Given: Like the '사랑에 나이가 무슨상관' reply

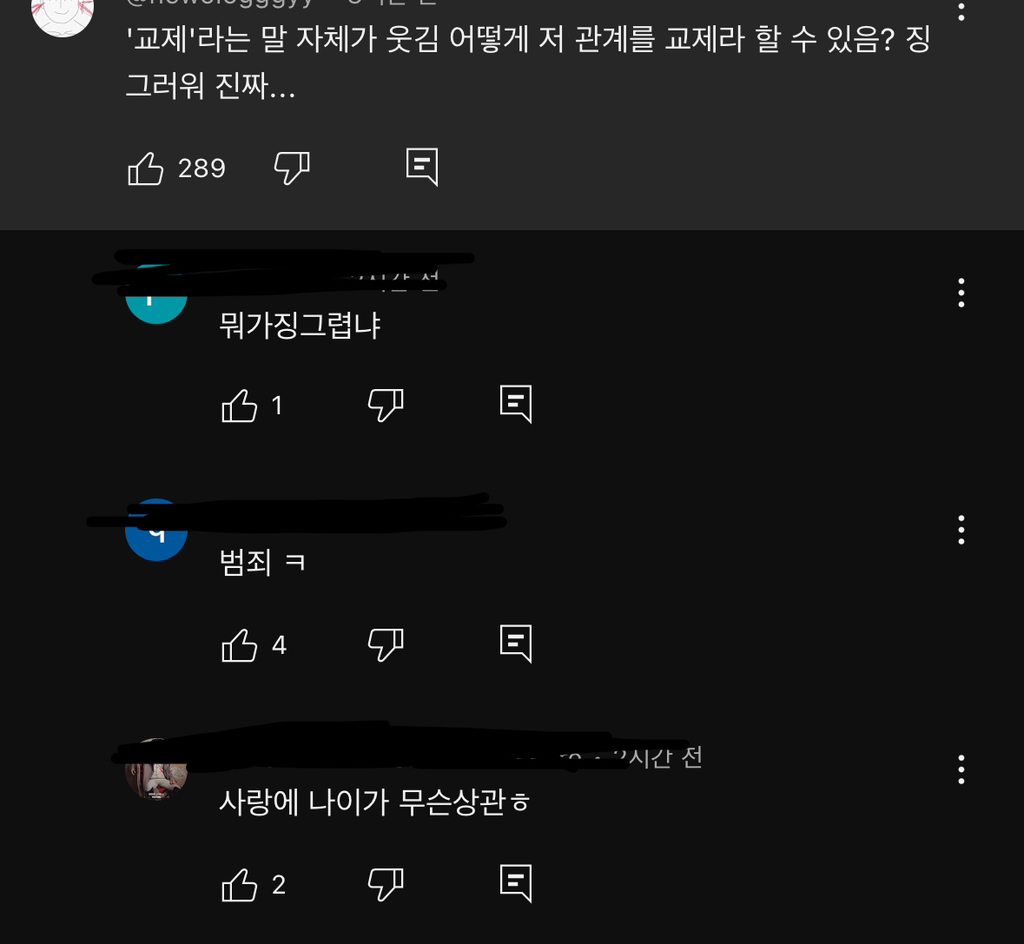Looking at the screenshot, I should click(x=240, y=885).
